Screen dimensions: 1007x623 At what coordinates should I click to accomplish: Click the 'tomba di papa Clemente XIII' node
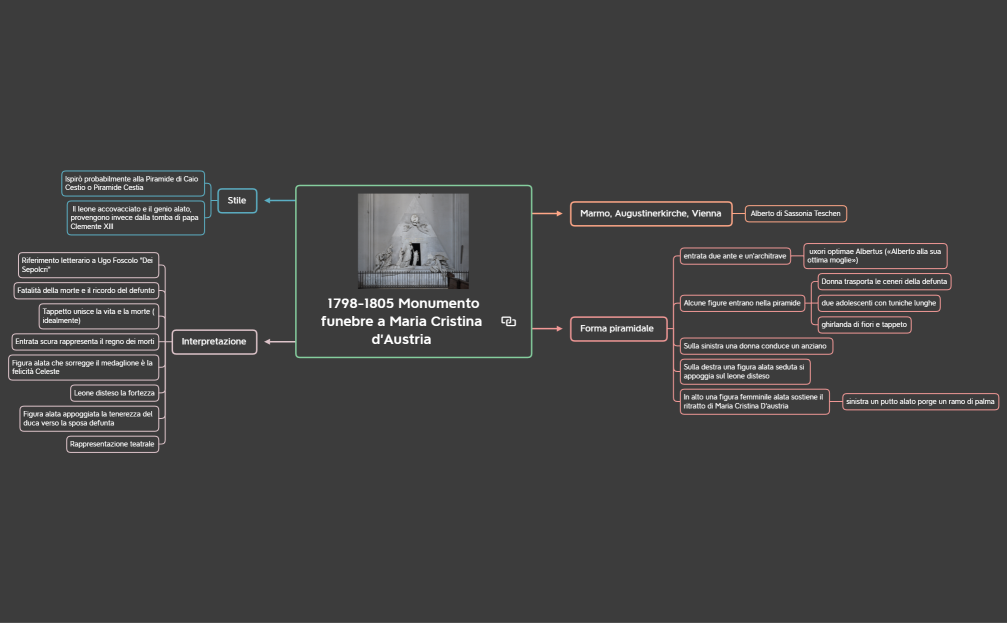pos(135,218)
